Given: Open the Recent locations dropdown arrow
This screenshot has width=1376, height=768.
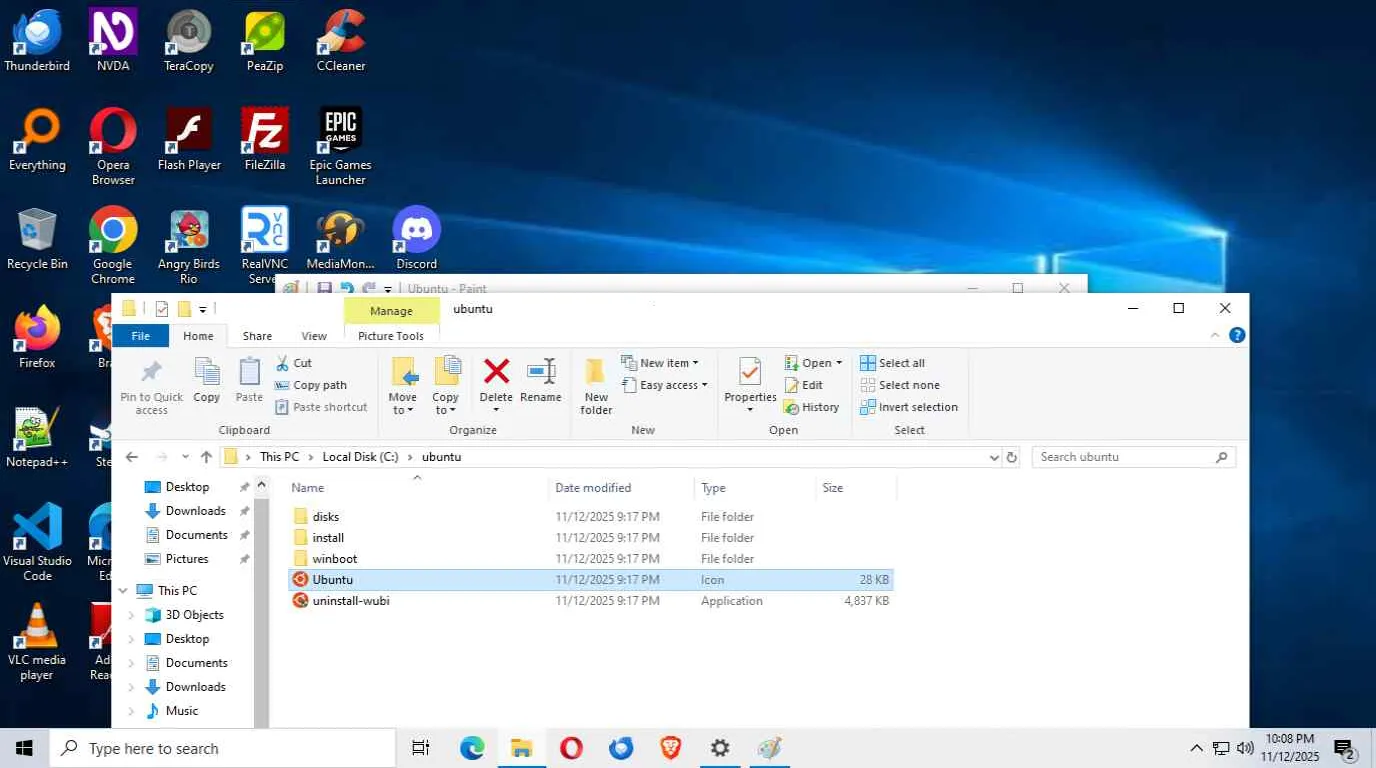Looking at the screenshot, I should pos(186,457).
